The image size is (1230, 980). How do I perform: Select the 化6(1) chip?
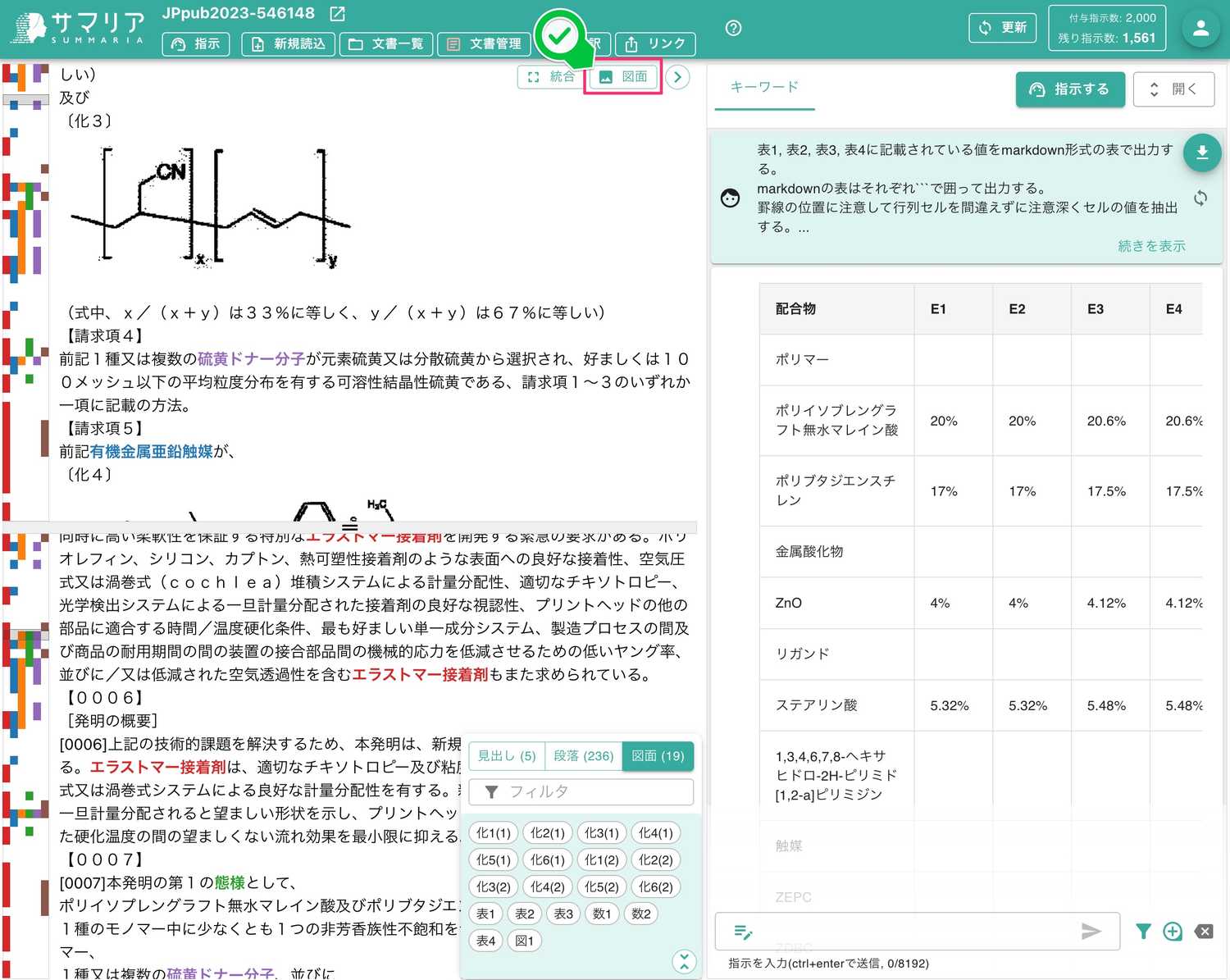[548, 860]
